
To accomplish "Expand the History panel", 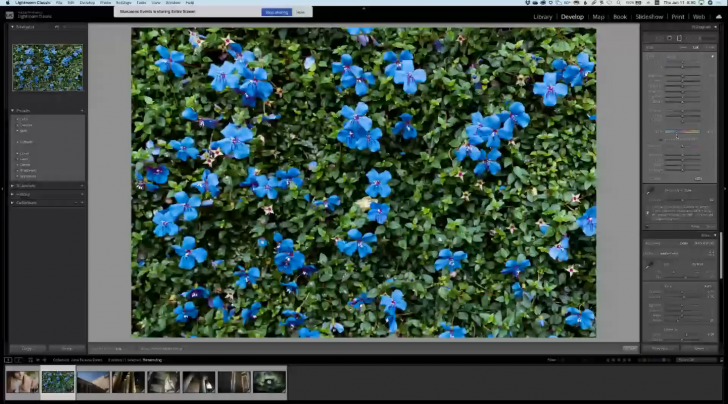I will pos(12,195).
